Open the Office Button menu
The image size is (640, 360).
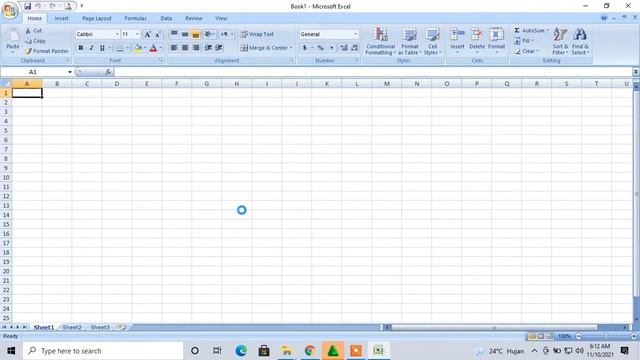(10, 10)
